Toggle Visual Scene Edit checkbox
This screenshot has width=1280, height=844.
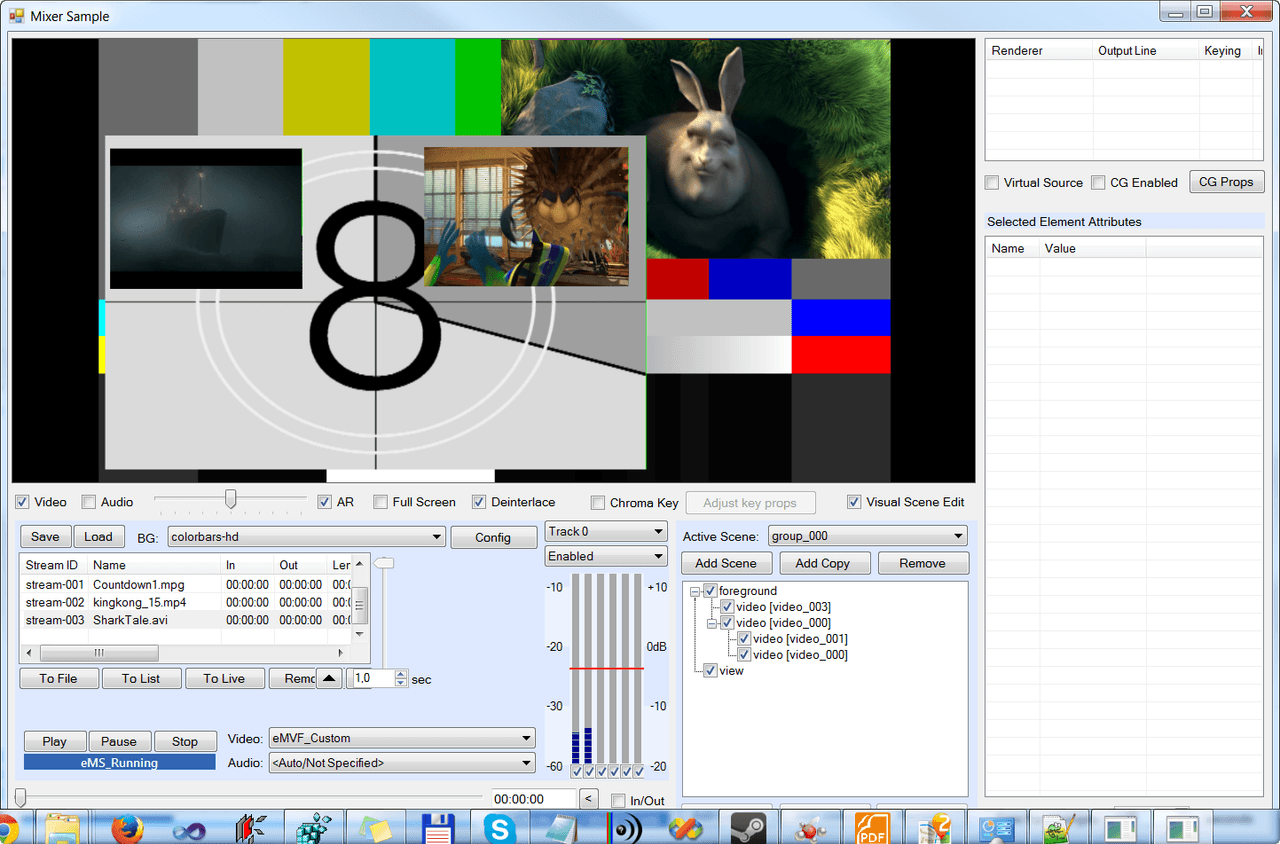854,502
